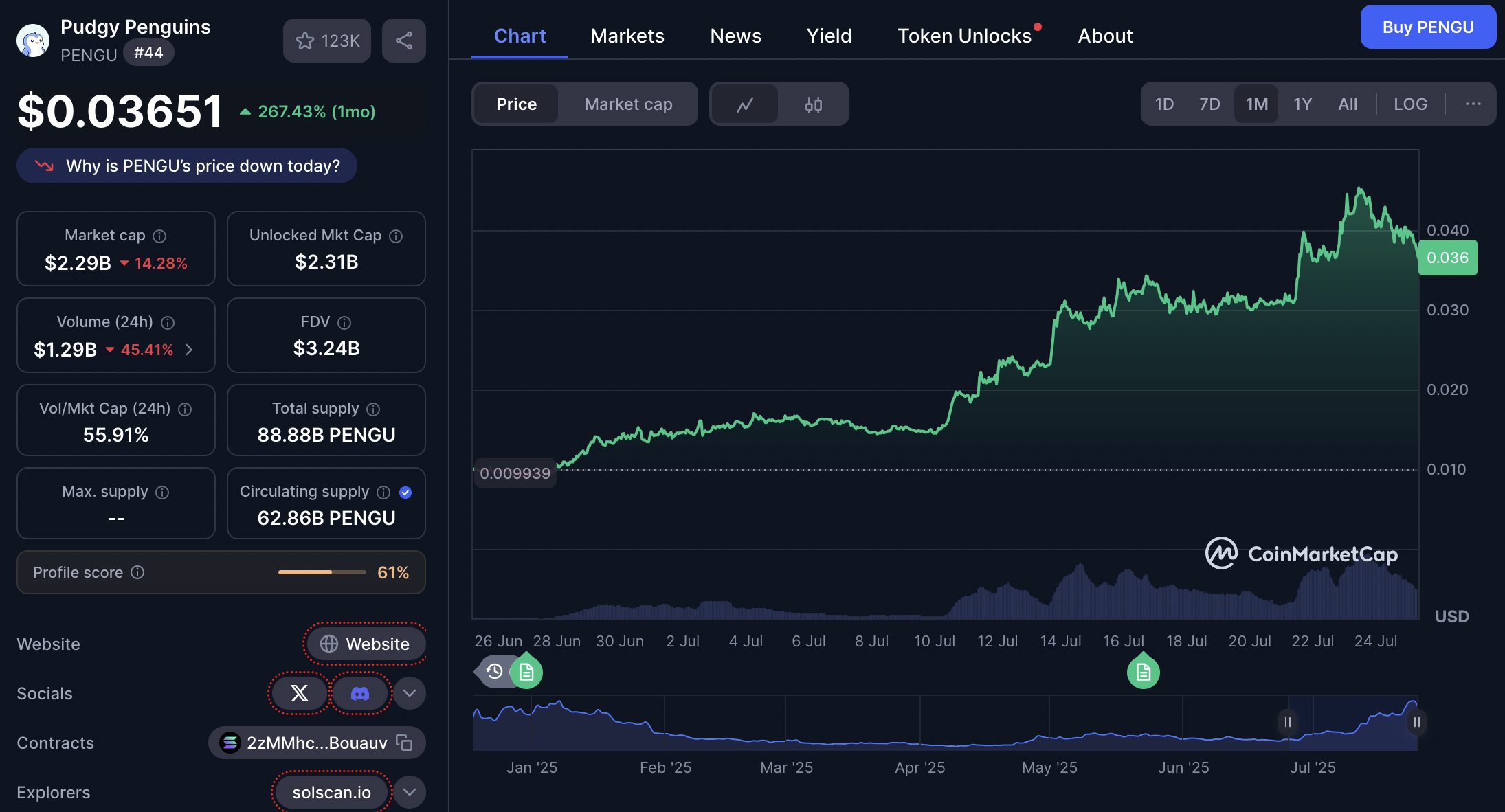1505x812 pixels.
Task: Open Unlocked Mkt Cap info icon
Action: (396, 236)
